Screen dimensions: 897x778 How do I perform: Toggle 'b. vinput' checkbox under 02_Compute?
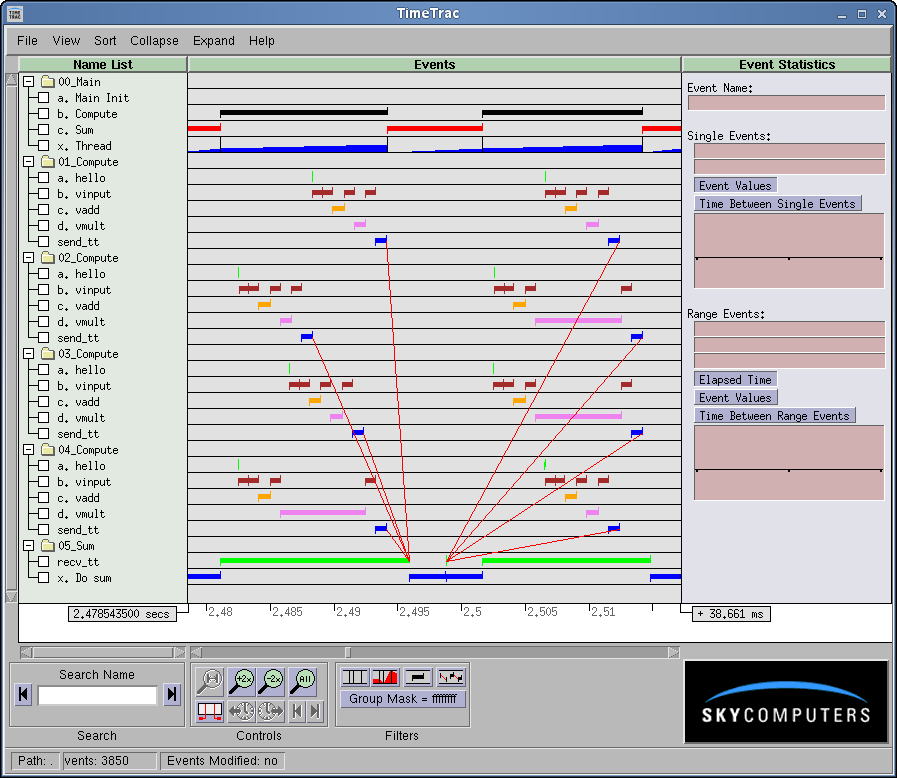pyautogui.click(x=43, y=290)
